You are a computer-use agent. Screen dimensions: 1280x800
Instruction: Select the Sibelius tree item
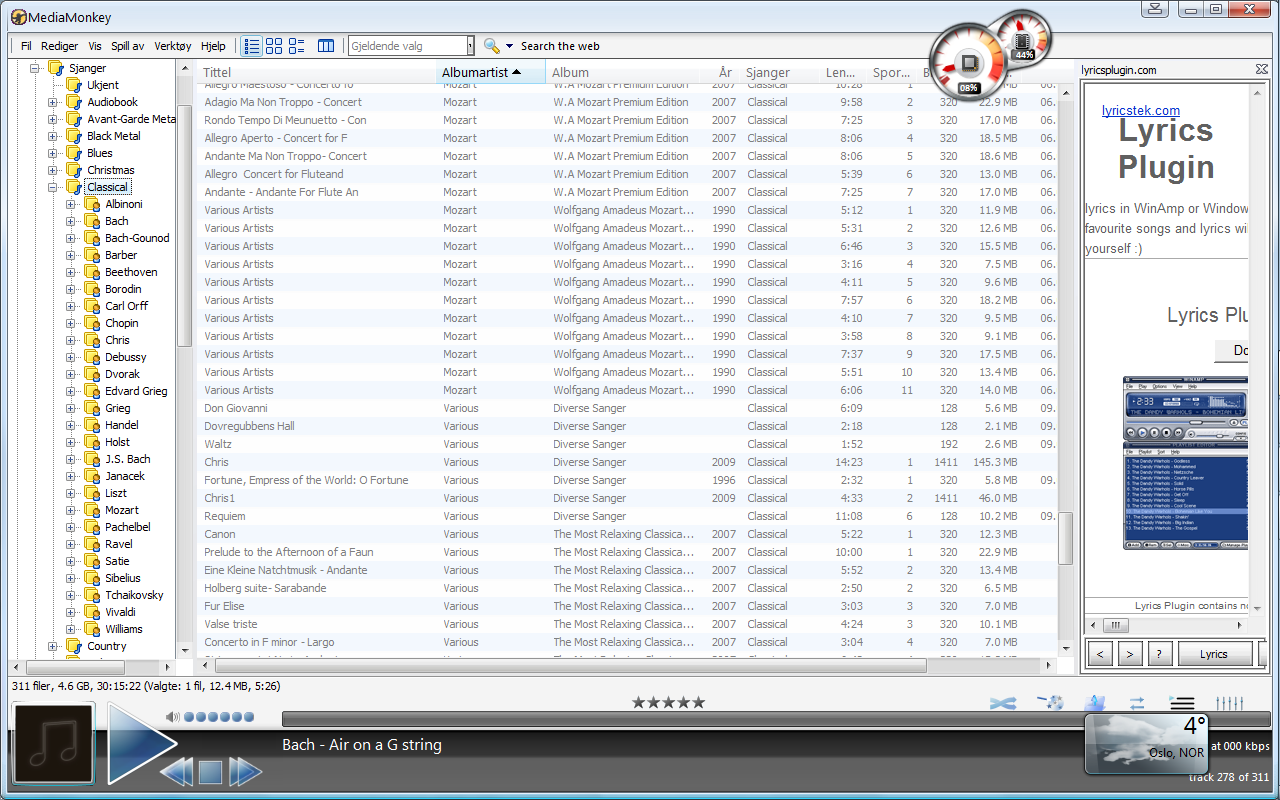[x=123, y=578]
